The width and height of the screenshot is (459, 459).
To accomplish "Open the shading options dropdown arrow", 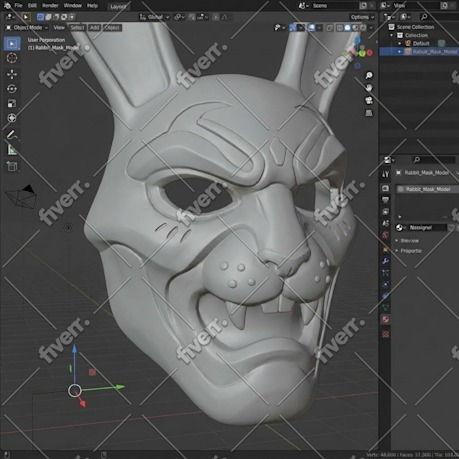I will [x=371, y=28].
